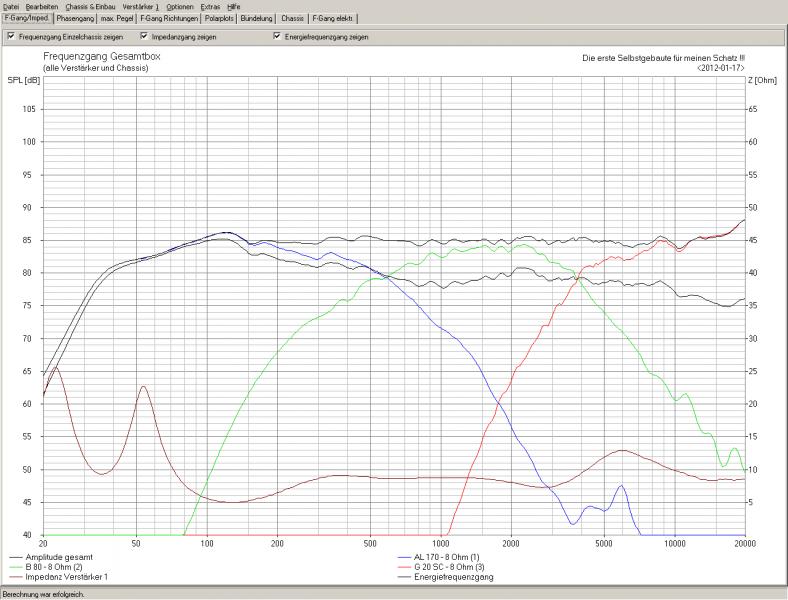
Task: Switch to the max. Pegel tab
Action: pos(117,18)
